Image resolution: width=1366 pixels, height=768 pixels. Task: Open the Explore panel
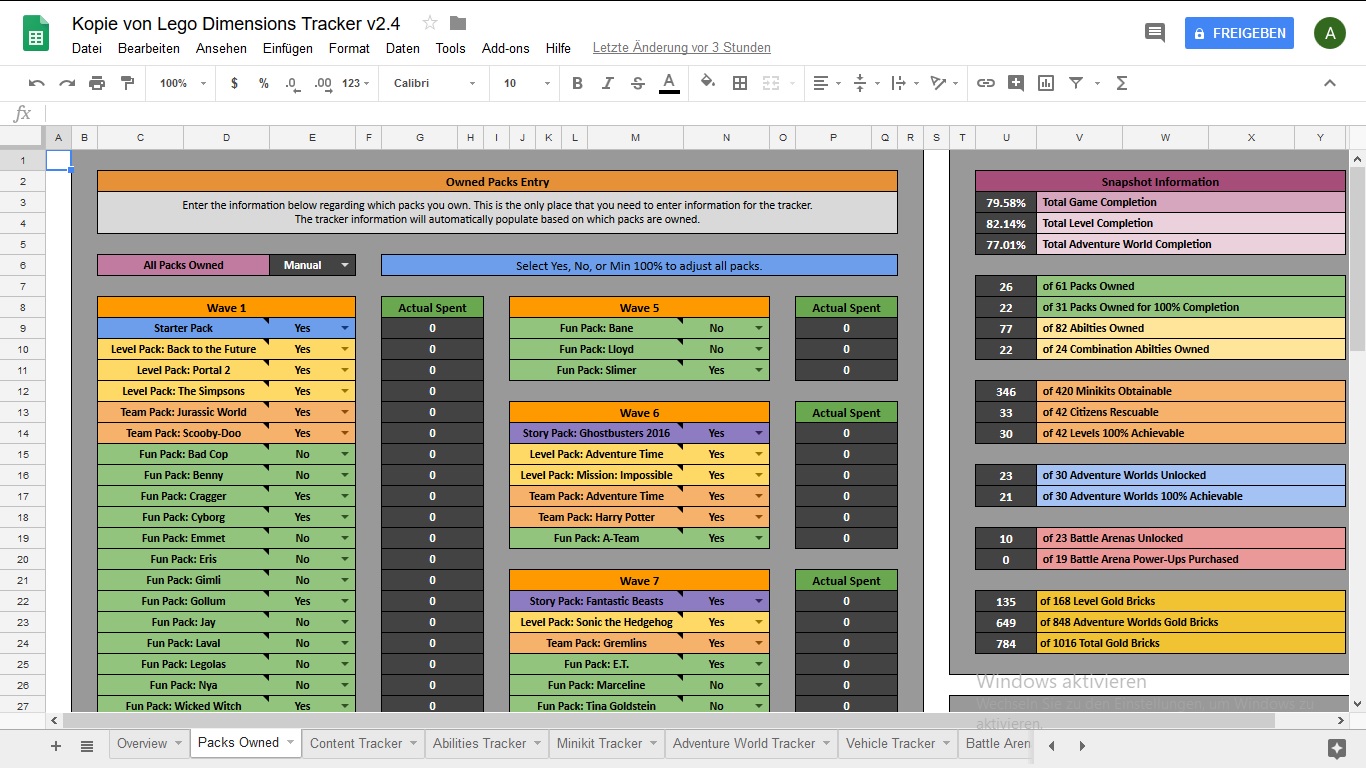click(1337, 748)
